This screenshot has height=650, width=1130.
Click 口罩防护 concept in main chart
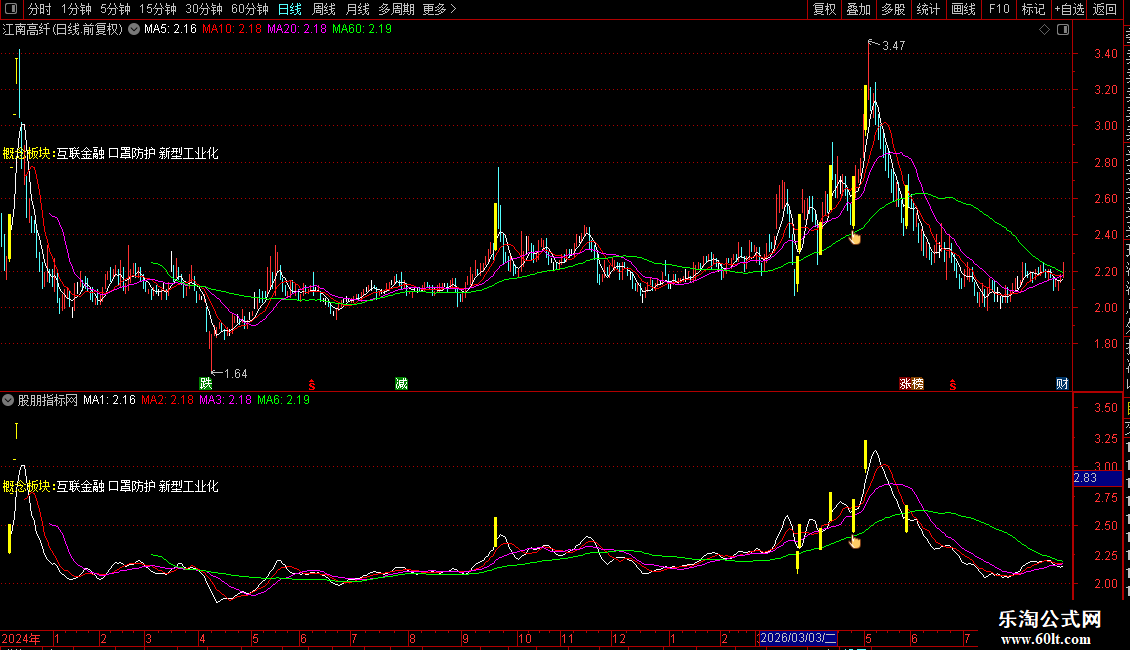pos(132,153)
